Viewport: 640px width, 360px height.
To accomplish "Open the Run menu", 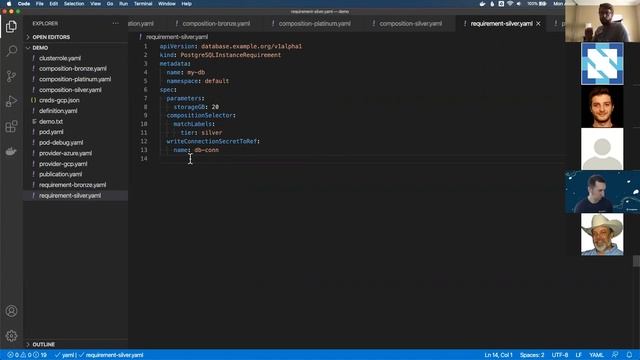I will tap(123, 4).
